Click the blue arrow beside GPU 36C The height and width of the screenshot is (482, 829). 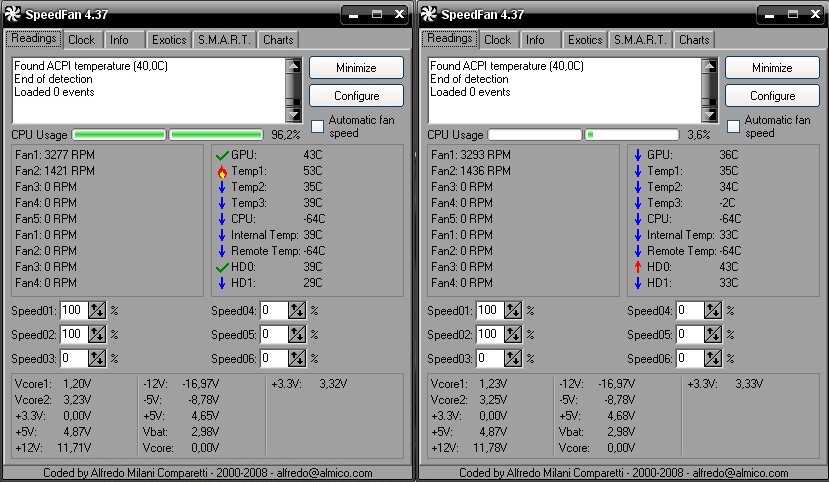(x=638, y=155)
